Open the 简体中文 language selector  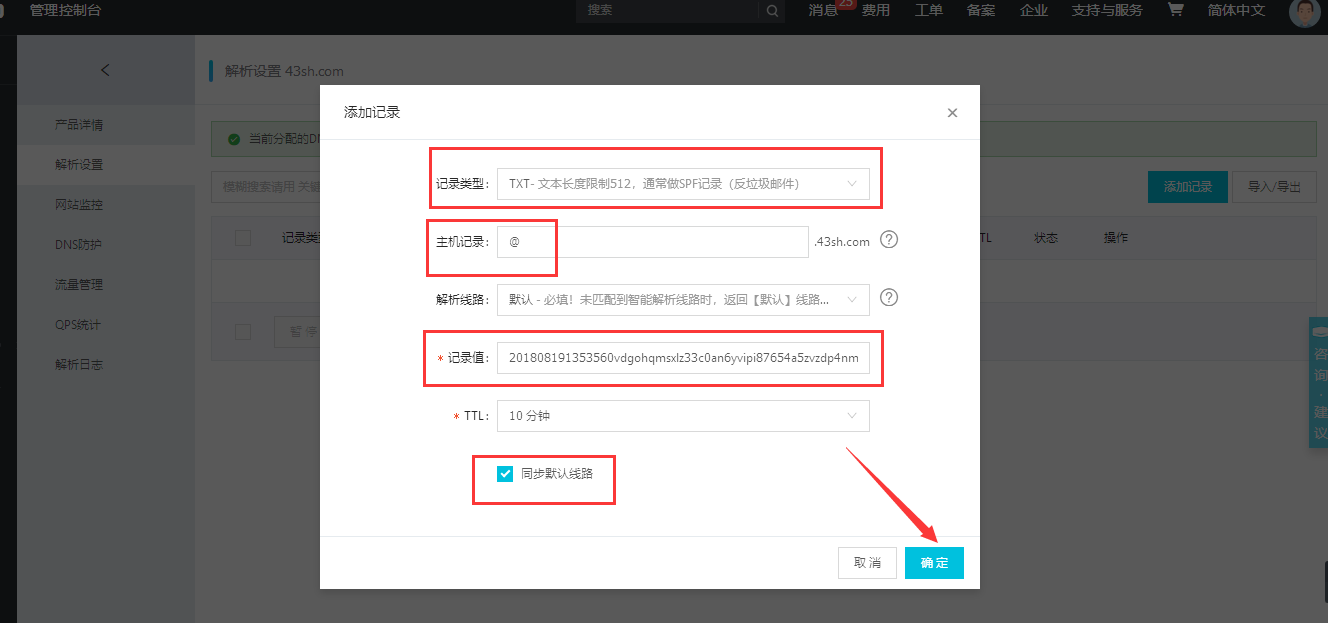click(1236, 10)
